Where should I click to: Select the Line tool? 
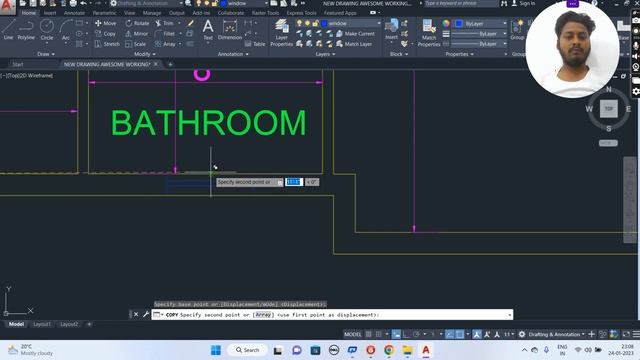tap(8, 29)
